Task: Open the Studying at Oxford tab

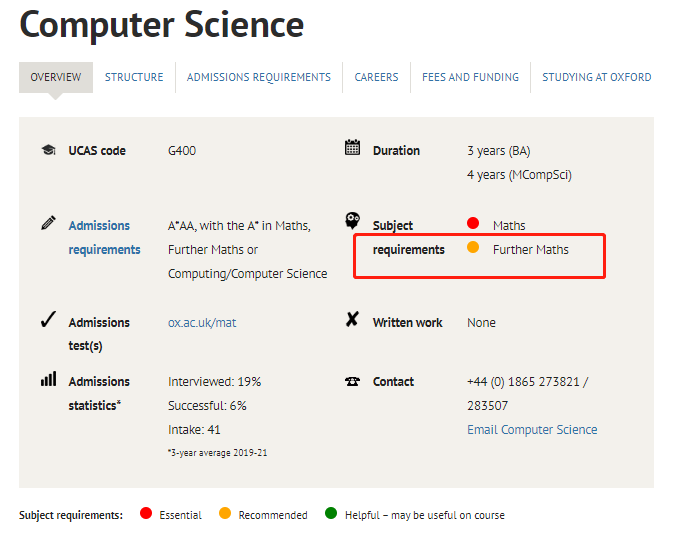Action: tap(596, 77)
